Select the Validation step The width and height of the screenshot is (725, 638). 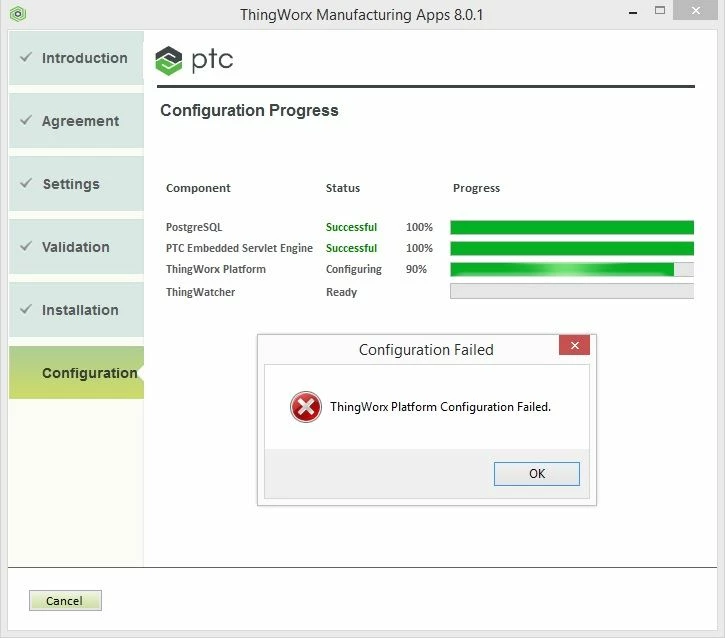click(76, 247)
